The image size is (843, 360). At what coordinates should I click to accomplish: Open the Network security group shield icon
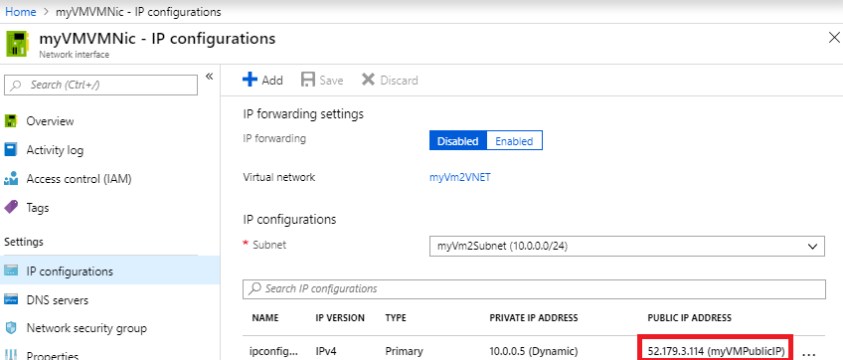11,328
